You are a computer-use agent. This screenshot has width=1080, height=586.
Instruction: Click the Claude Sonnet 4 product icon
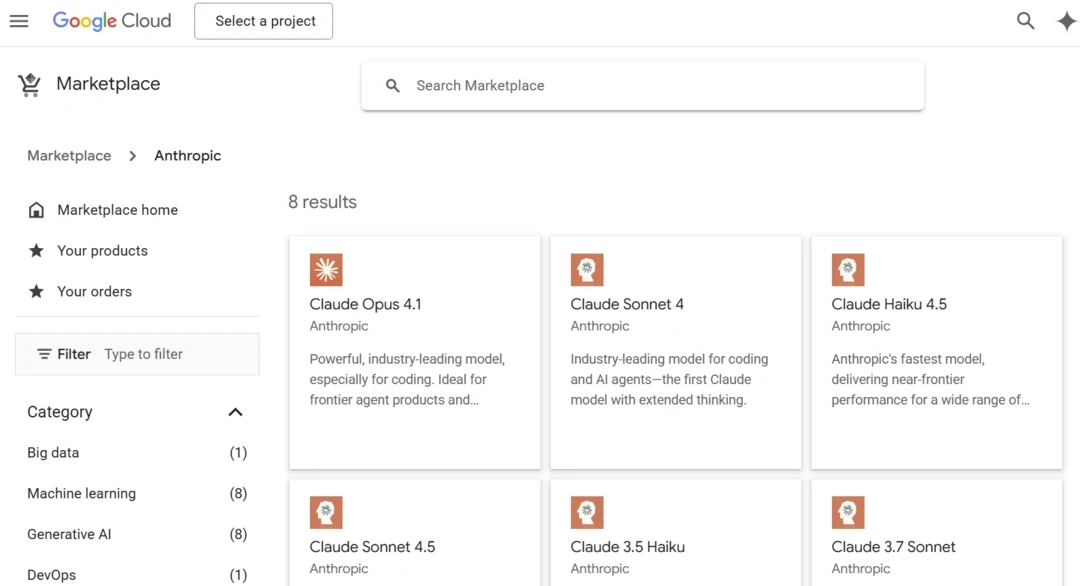(x=587, y=270)
